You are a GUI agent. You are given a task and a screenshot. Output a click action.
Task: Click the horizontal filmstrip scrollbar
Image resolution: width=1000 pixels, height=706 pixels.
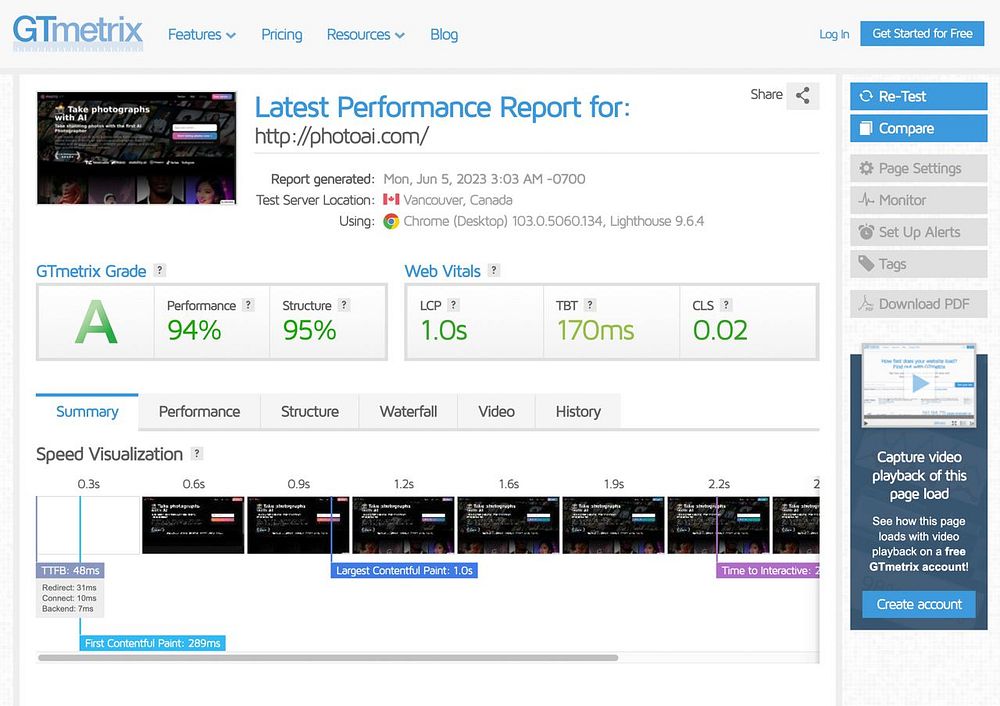tap(328, 658)
